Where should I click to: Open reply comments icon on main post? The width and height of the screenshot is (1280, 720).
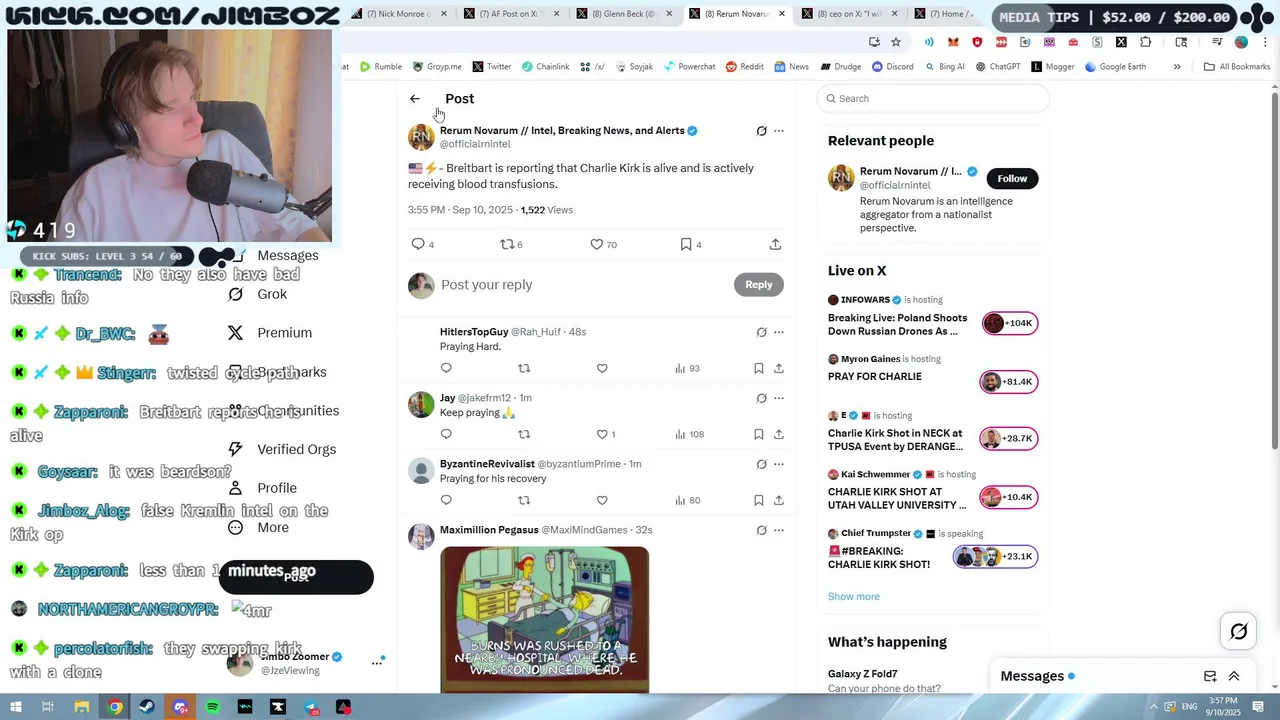(418, 244)
